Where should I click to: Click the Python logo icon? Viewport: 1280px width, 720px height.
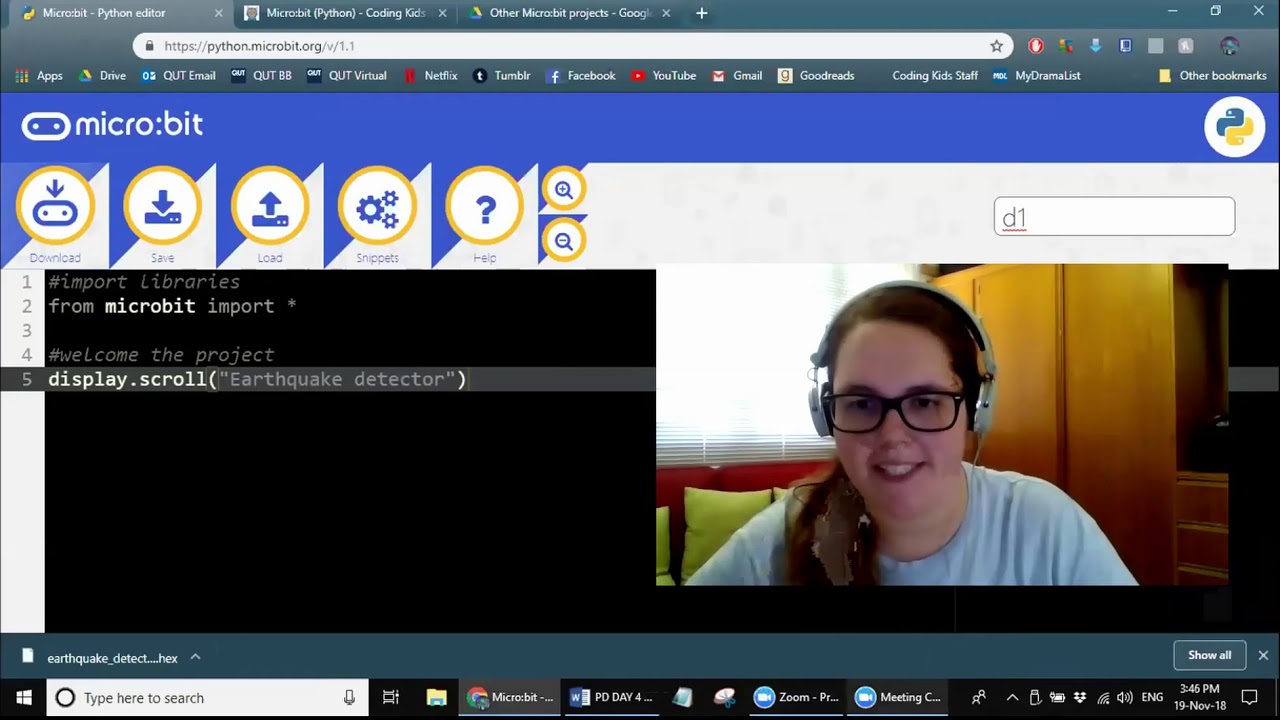[1235, 127]
